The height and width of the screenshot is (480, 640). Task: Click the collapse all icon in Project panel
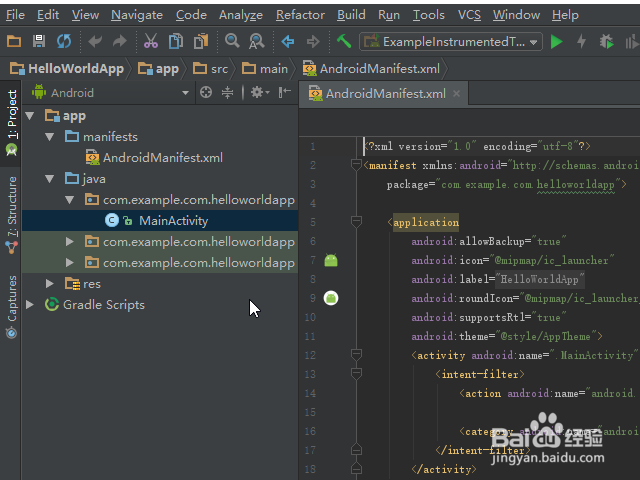227,93
